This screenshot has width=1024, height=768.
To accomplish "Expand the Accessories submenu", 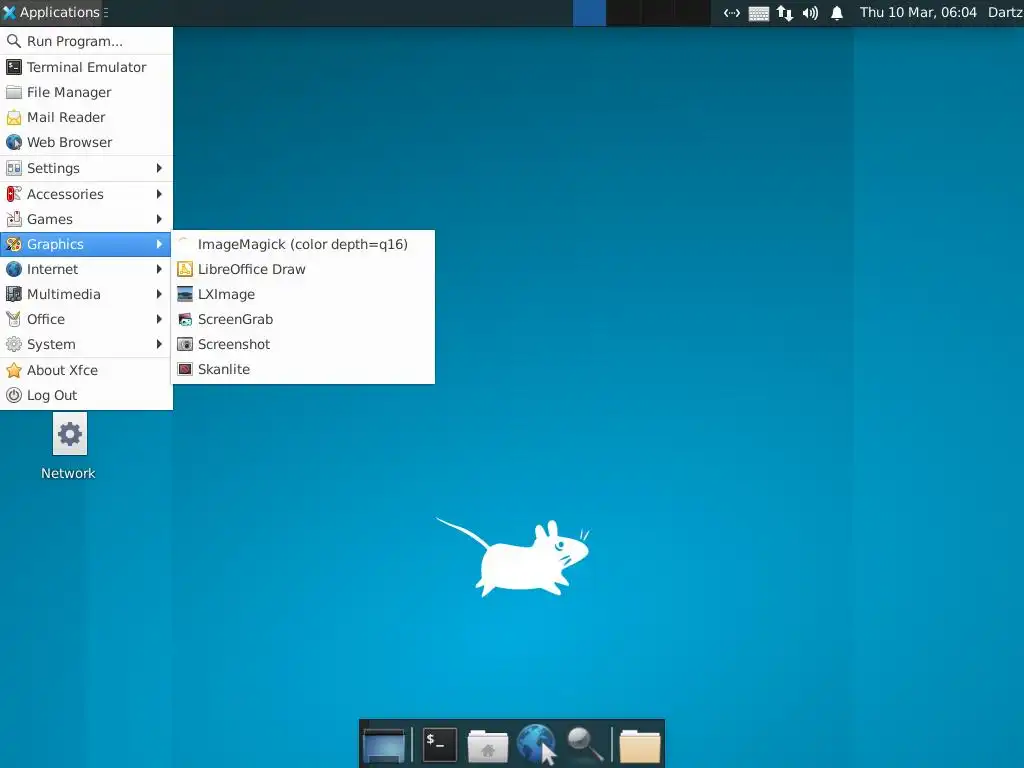I will tap(86, 194).
